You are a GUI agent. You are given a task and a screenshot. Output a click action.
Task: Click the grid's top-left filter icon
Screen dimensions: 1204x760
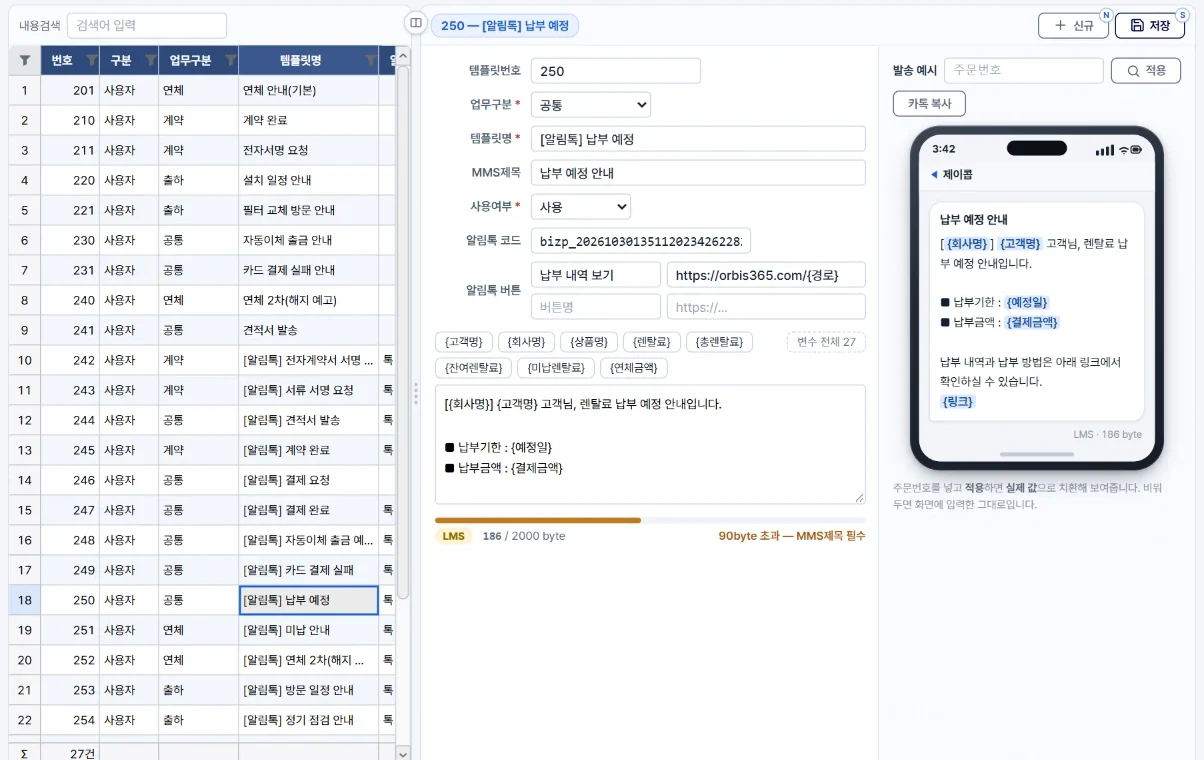[24, 60]
